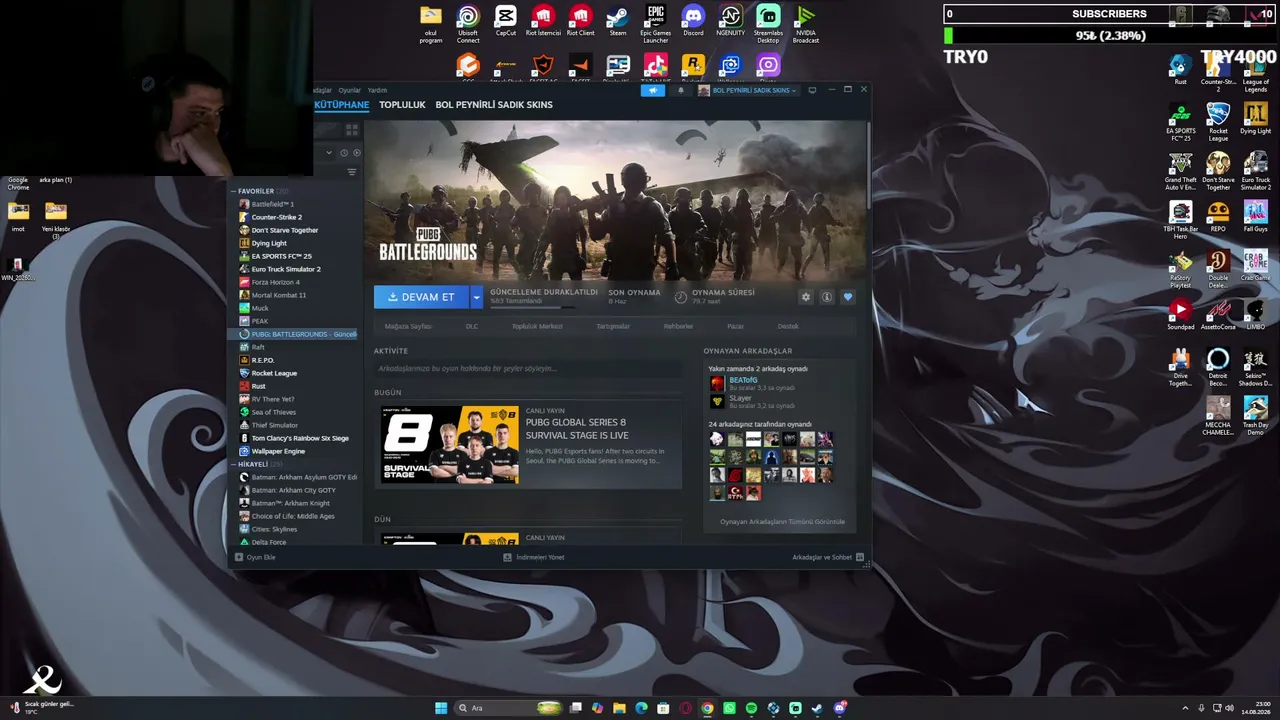The height and width of the screenshot is (720, 1280).
Task: Select Tom Clancy's Rainbow Six Siege
Action: point(298,438)
